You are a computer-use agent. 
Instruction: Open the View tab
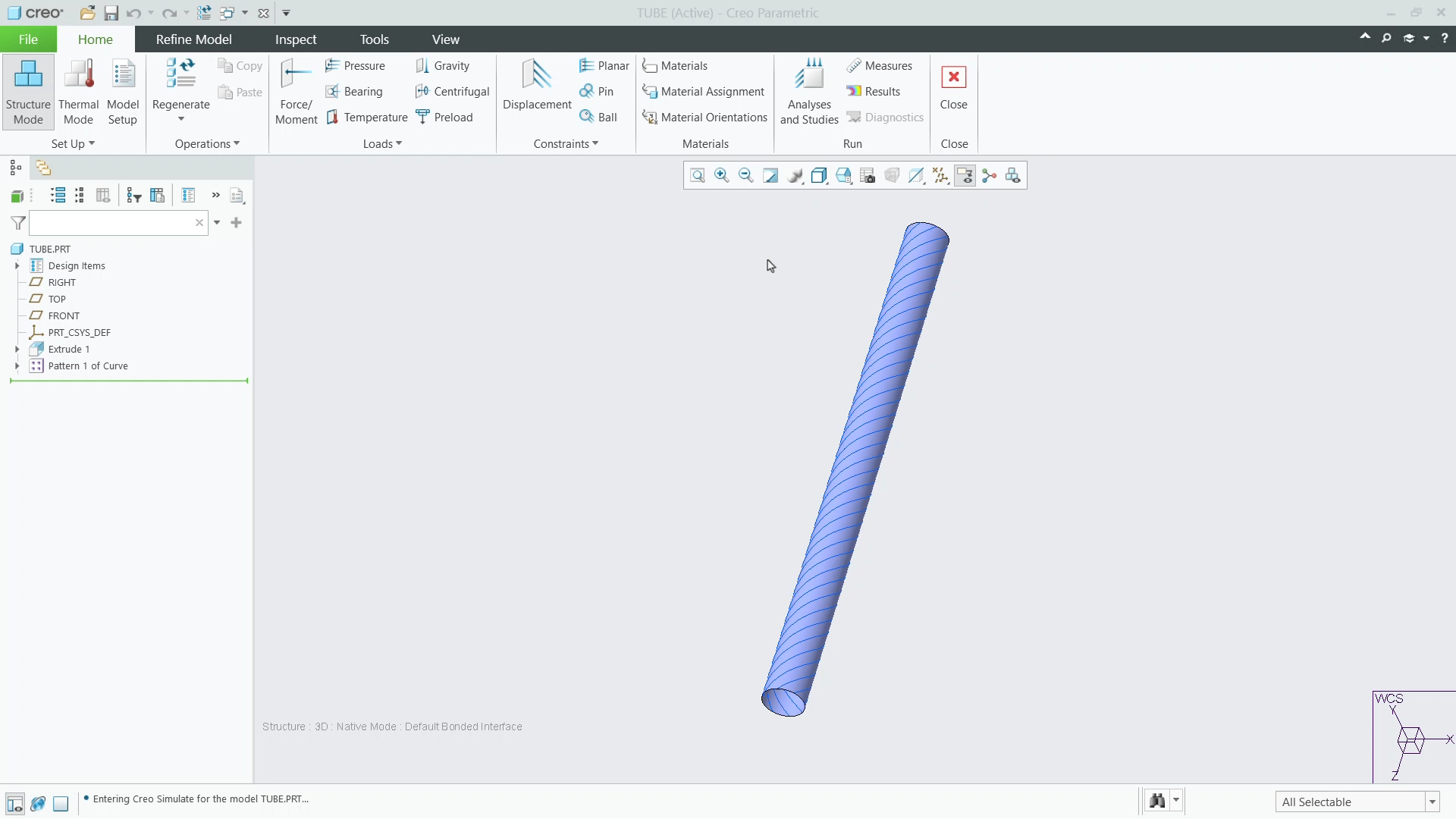(446, 39)
